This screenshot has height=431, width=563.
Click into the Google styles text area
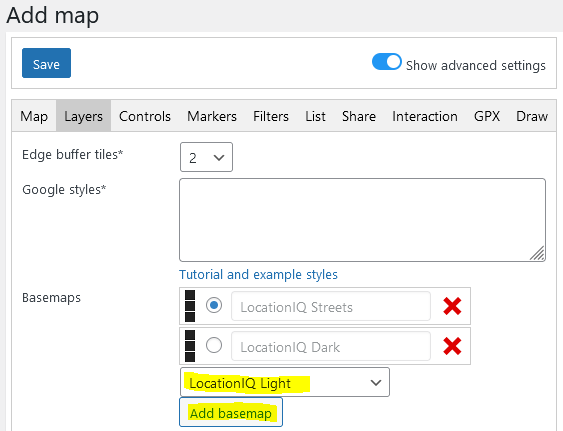coord(362,220)
